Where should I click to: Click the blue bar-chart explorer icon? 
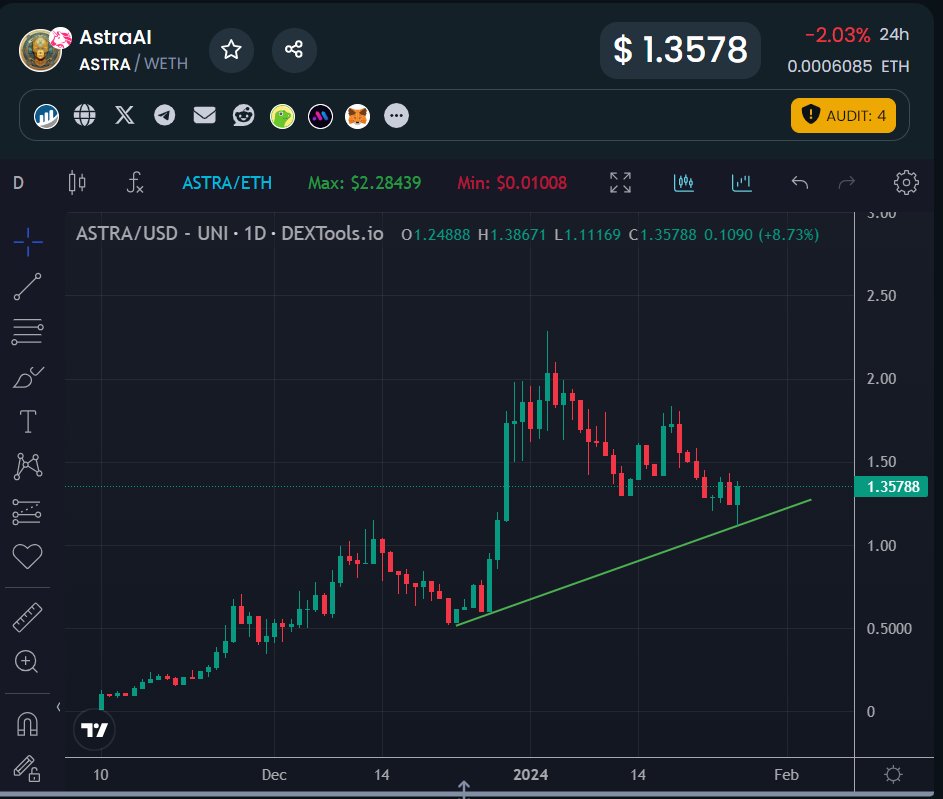(x=46, y=116)
